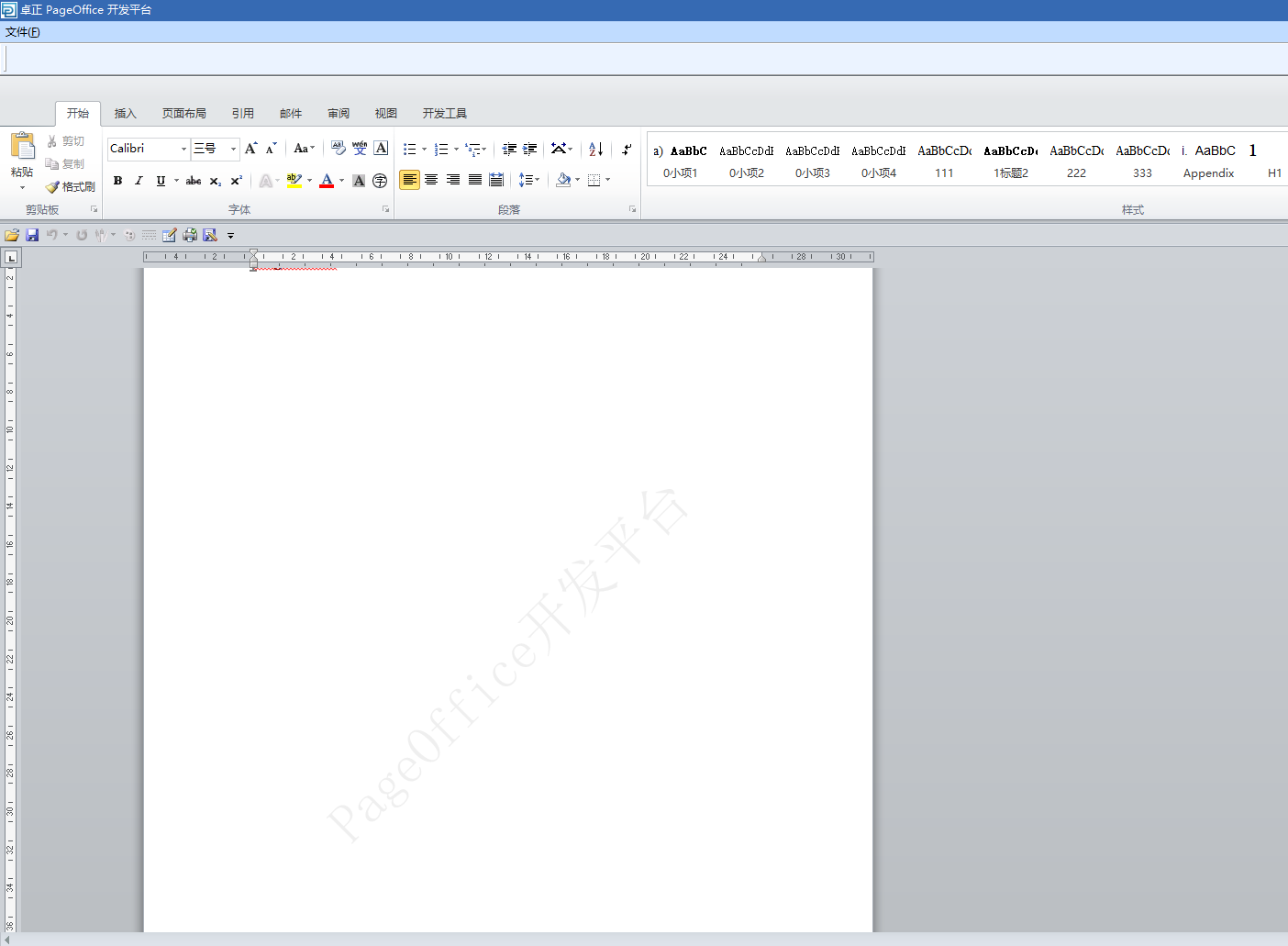
Task: Switch to the 审阅 tab
Action: point(339,114)
